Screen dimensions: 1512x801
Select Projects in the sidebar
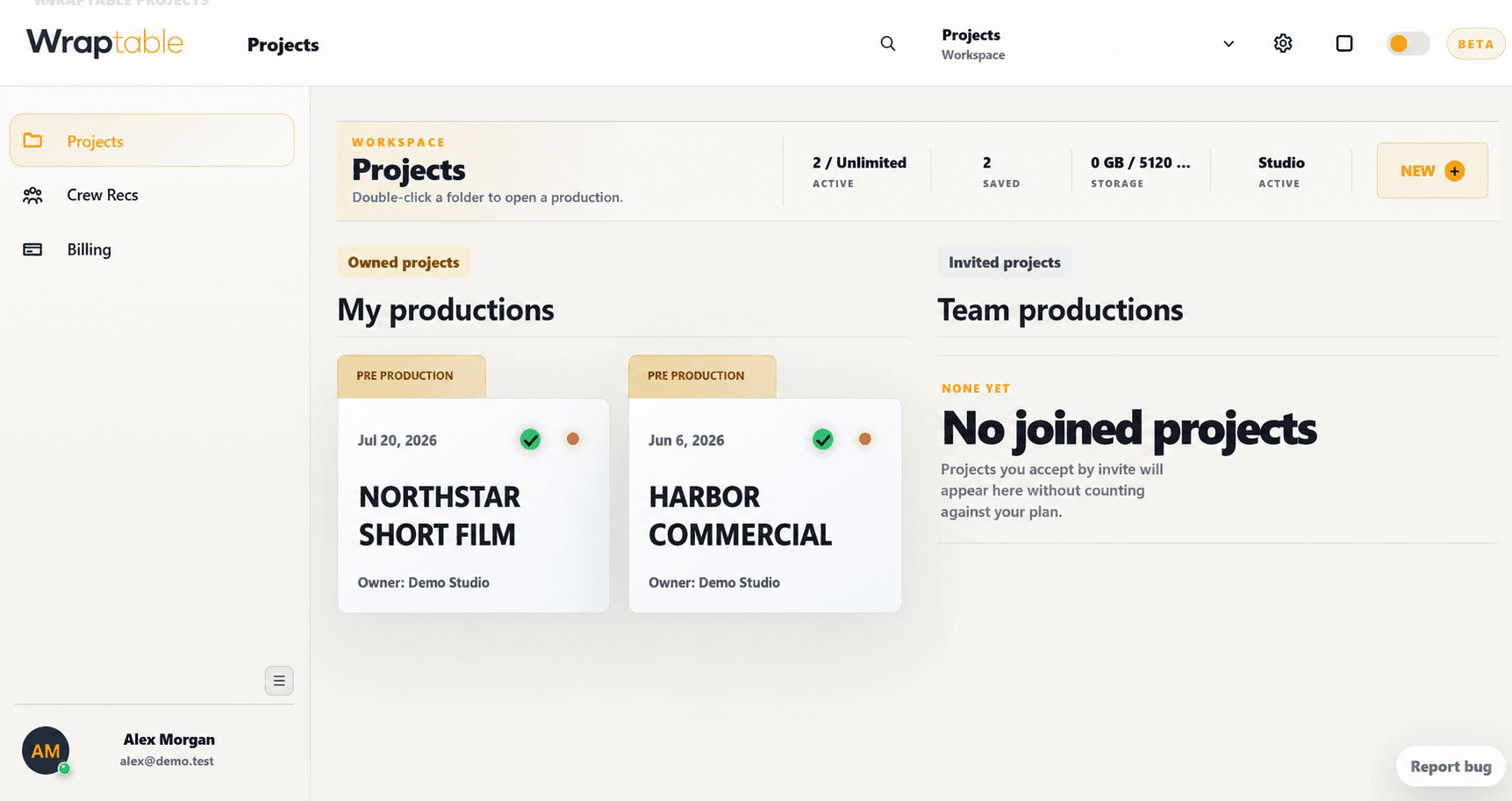point(152,140)
